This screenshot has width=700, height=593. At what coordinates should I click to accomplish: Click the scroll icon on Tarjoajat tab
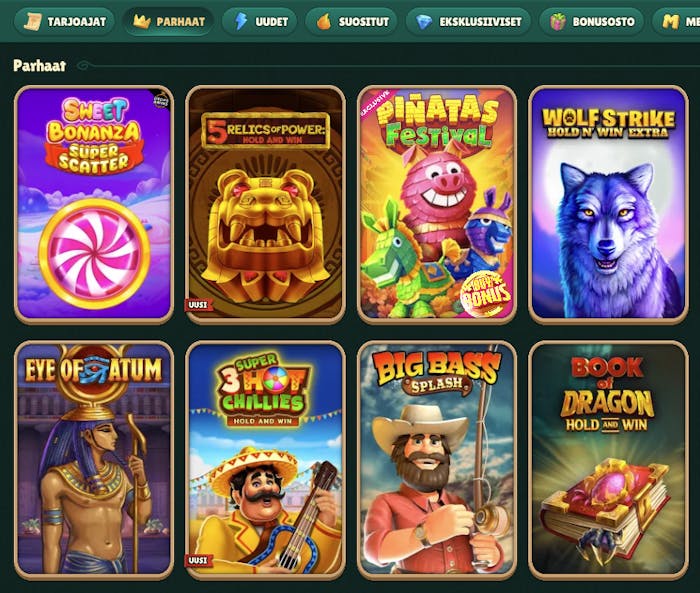(x=33, y=21)
